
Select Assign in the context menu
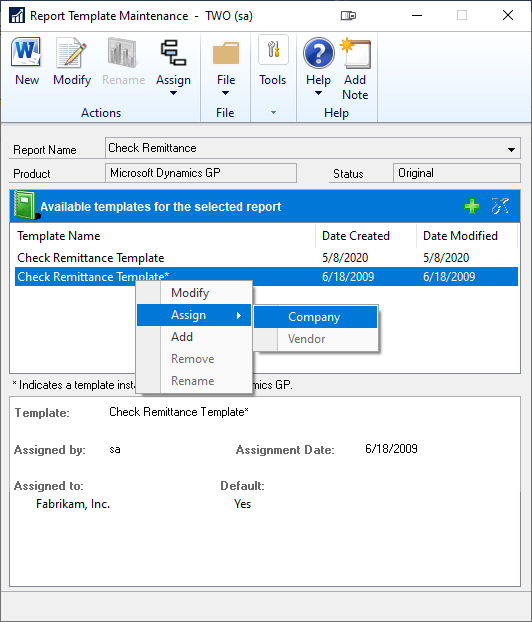194,315
